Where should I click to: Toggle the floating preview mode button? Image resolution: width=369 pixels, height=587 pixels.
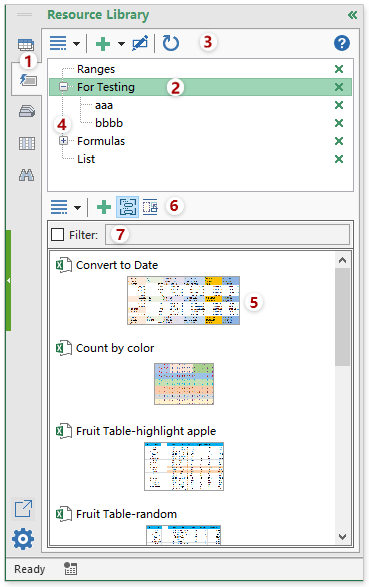[x=150, y=207]
